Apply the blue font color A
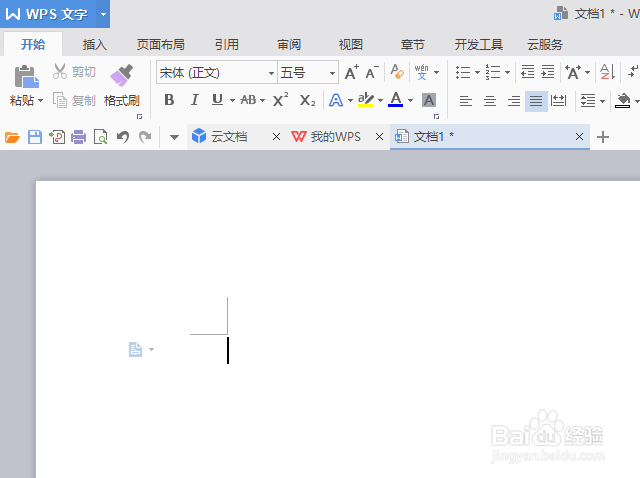The image size is (640, 478). (x=396, y=100)
